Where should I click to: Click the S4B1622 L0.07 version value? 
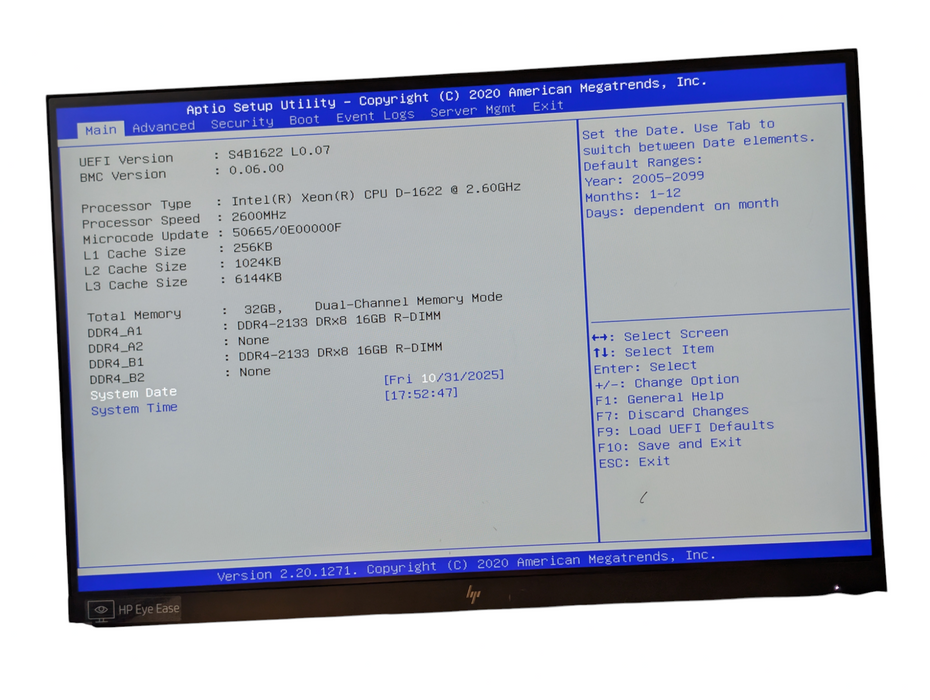pyautogui.click(x=279, y=152)
